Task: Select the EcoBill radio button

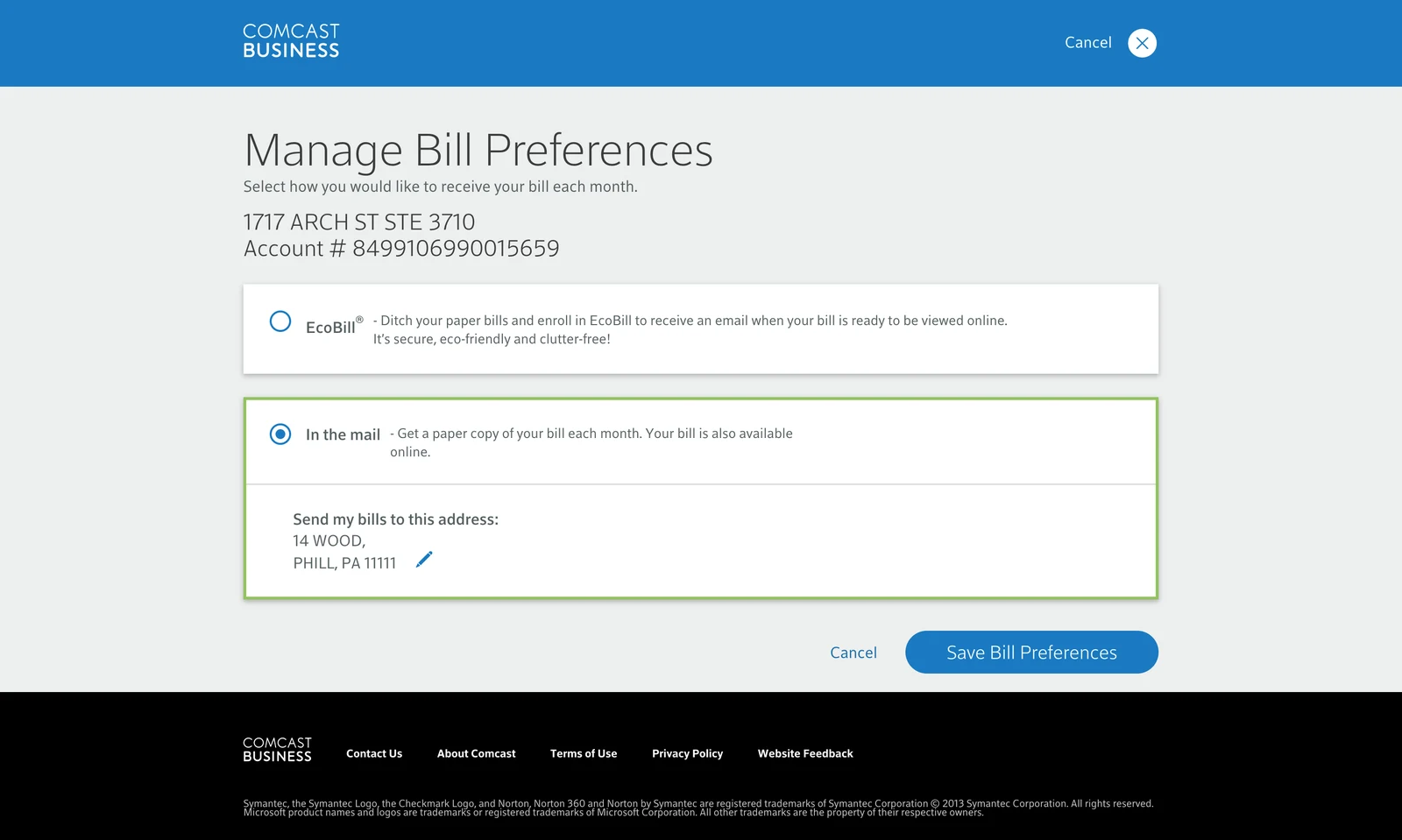Action: pyautogui.click(x=280, y=321)
